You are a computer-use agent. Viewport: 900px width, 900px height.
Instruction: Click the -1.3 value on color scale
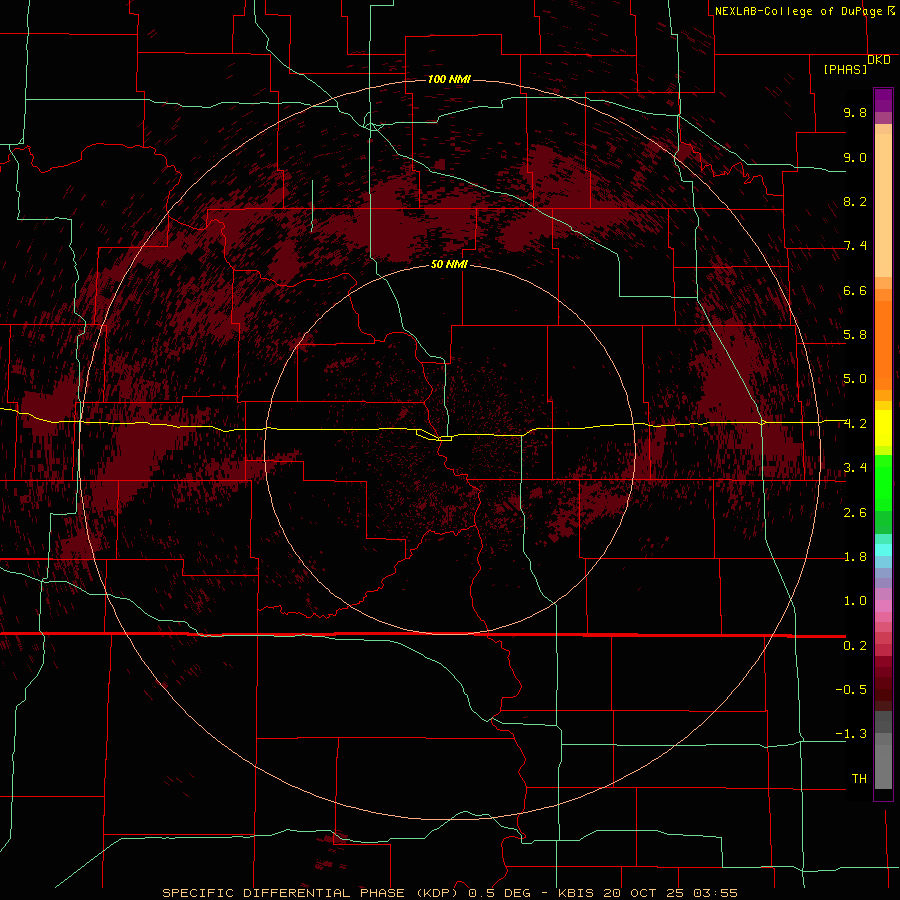851,734
